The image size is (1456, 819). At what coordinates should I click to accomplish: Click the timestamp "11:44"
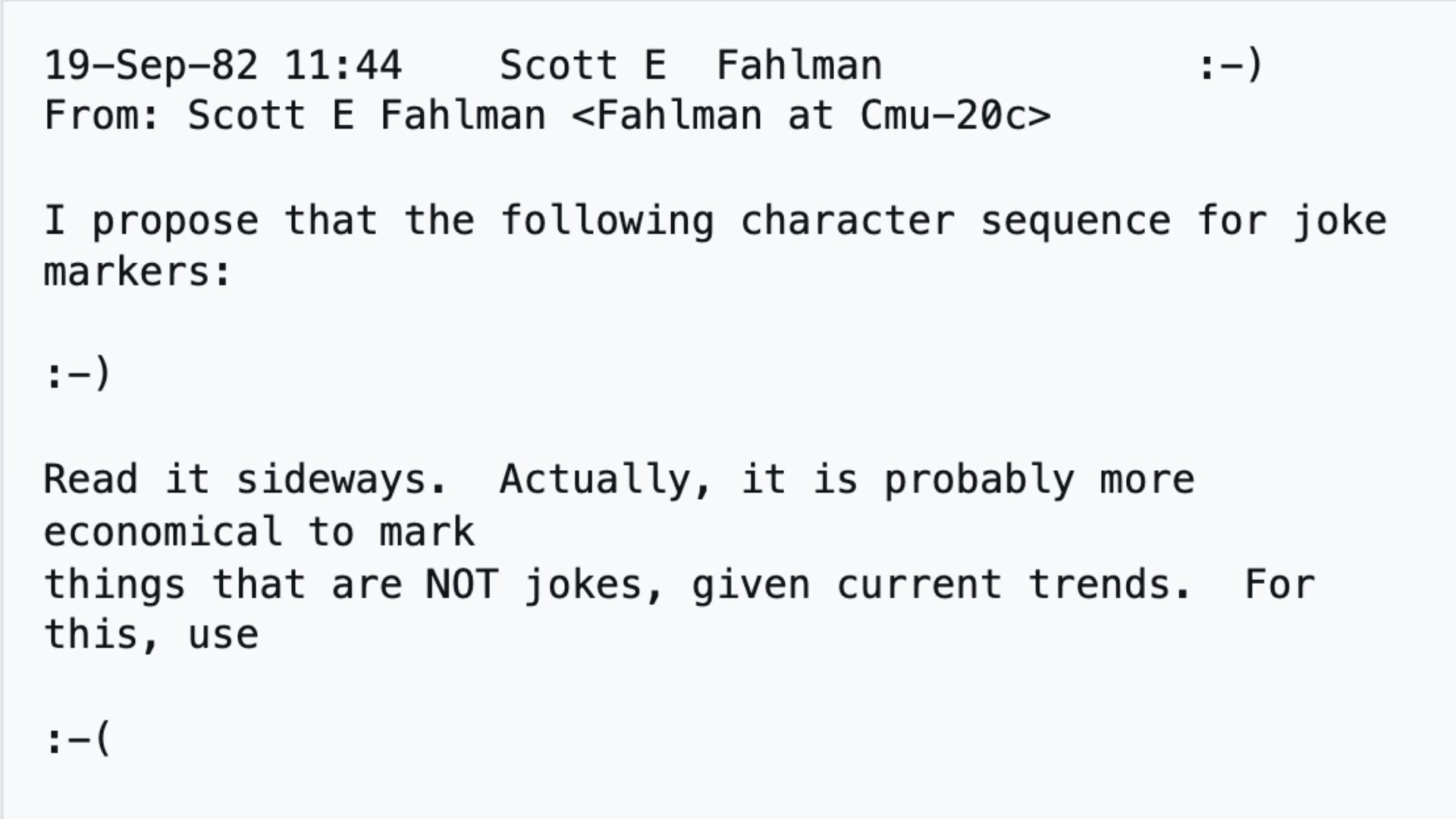tap(343, 65)
